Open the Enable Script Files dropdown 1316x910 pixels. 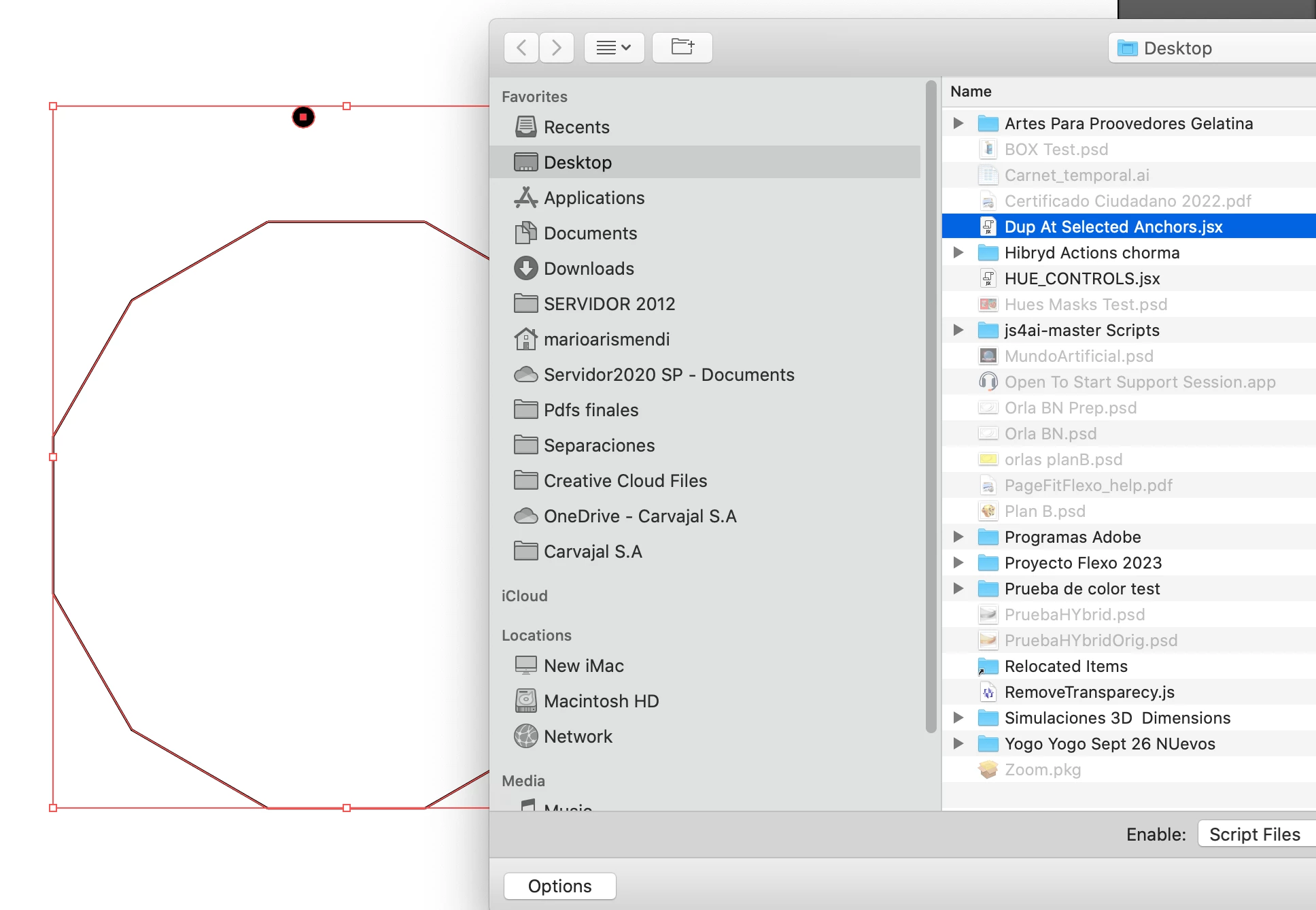(1254, 835)
